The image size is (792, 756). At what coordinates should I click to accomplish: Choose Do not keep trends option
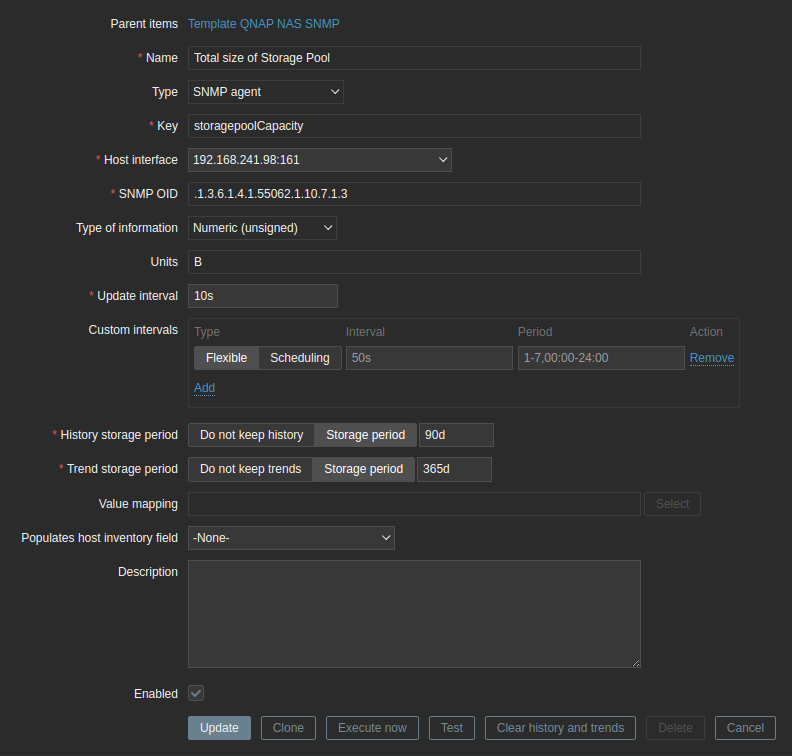tap(250, 469)
